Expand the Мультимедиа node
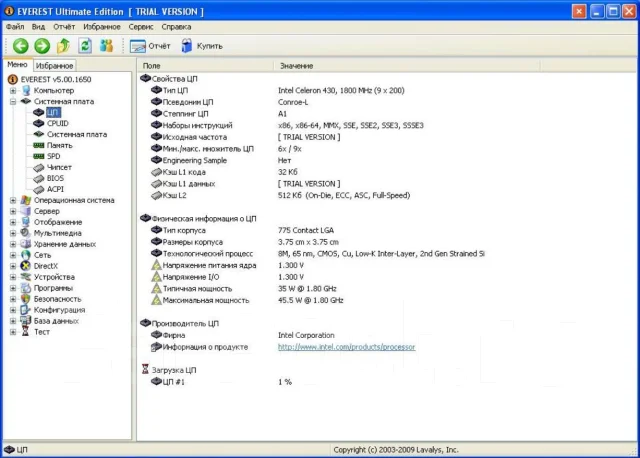Image resolution: width=640 pixels, height=458 pixels. point(13,233)
